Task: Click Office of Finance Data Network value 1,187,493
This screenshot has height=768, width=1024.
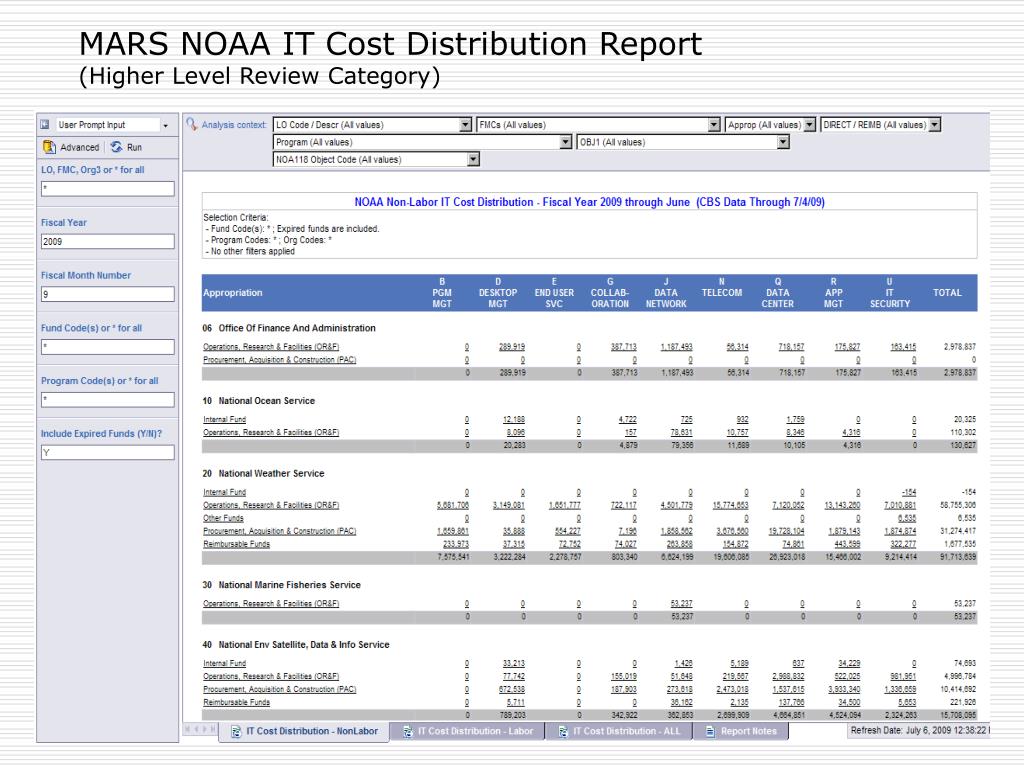Action: [x=677, y=347]
